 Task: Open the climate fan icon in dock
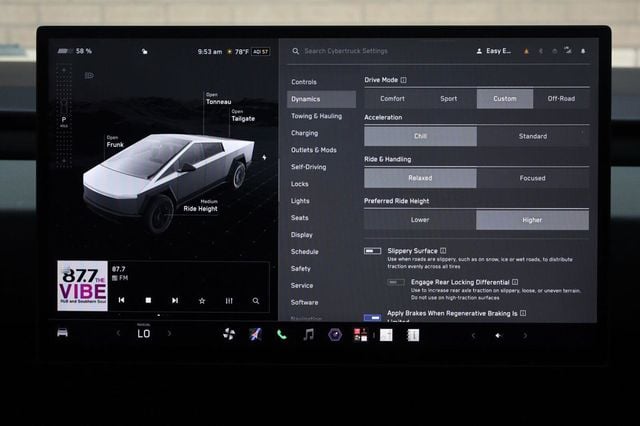[x=229, y=335]
